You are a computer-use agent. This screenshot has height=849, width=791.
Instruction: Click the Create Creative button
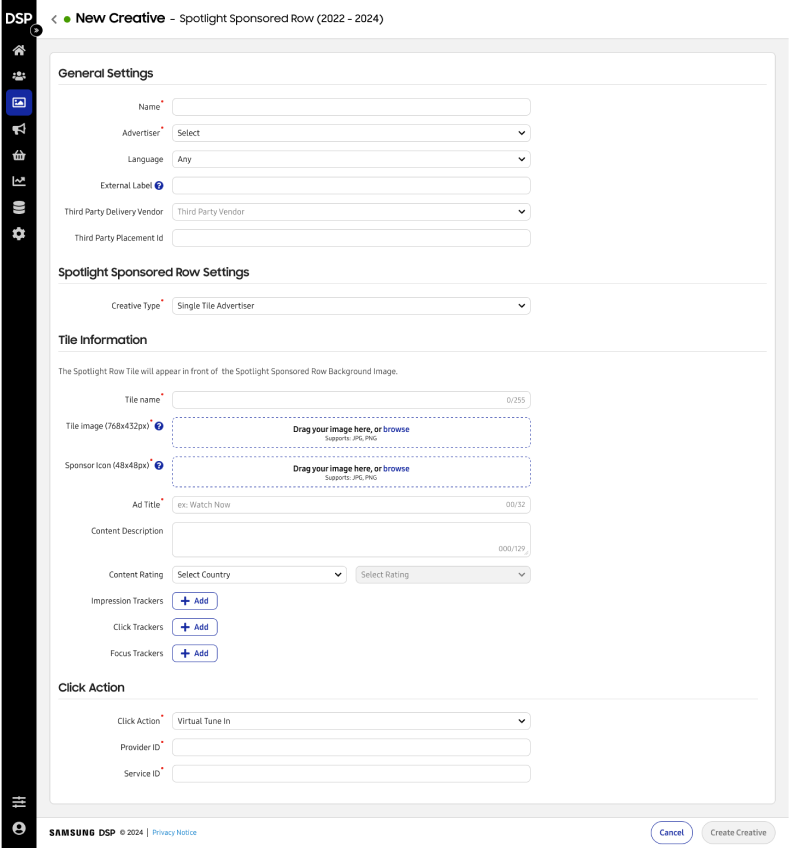pyautogui.click(x=738, y=833)
